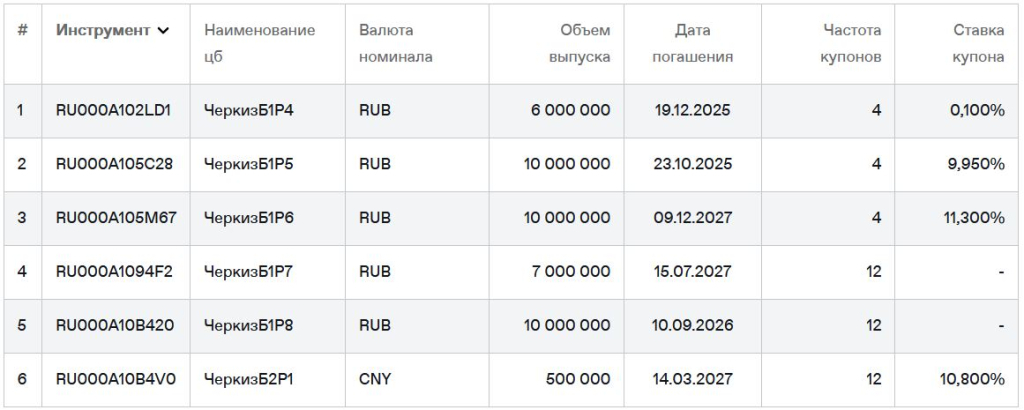
Task: Click the Валюта номинала column header
Action: (x=396, y=43)
